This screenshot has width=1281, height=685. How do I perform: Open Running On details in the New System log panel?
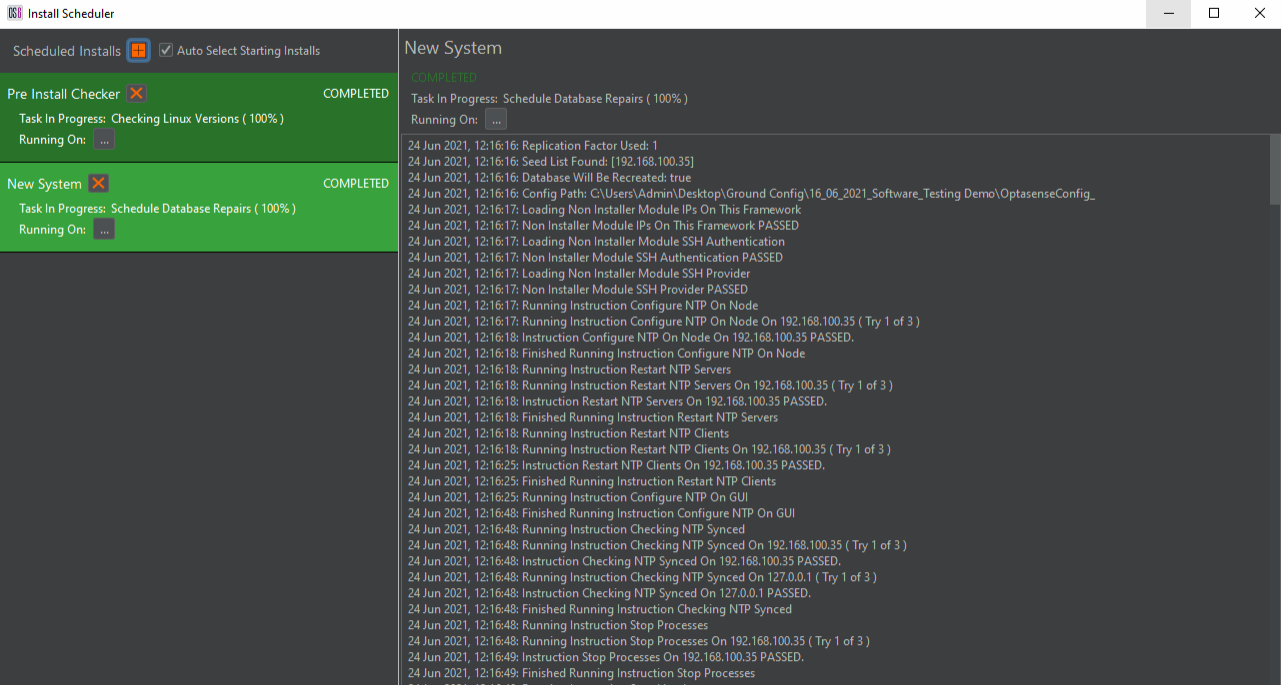[x=495, y=118]
